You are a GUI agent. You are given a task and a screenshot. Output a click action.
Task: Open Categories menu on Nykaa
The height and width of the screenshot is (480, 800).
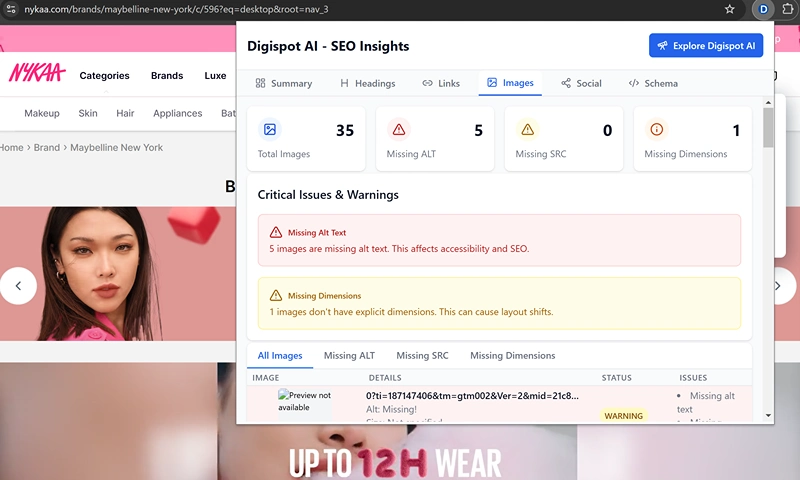tap(105, 75)
